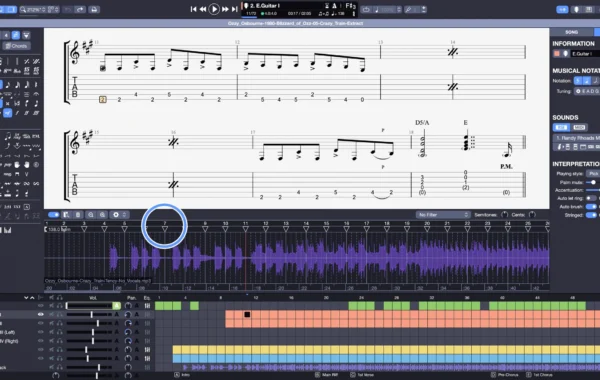
Task: Select the Main Riff section marker
Action: 327,375
